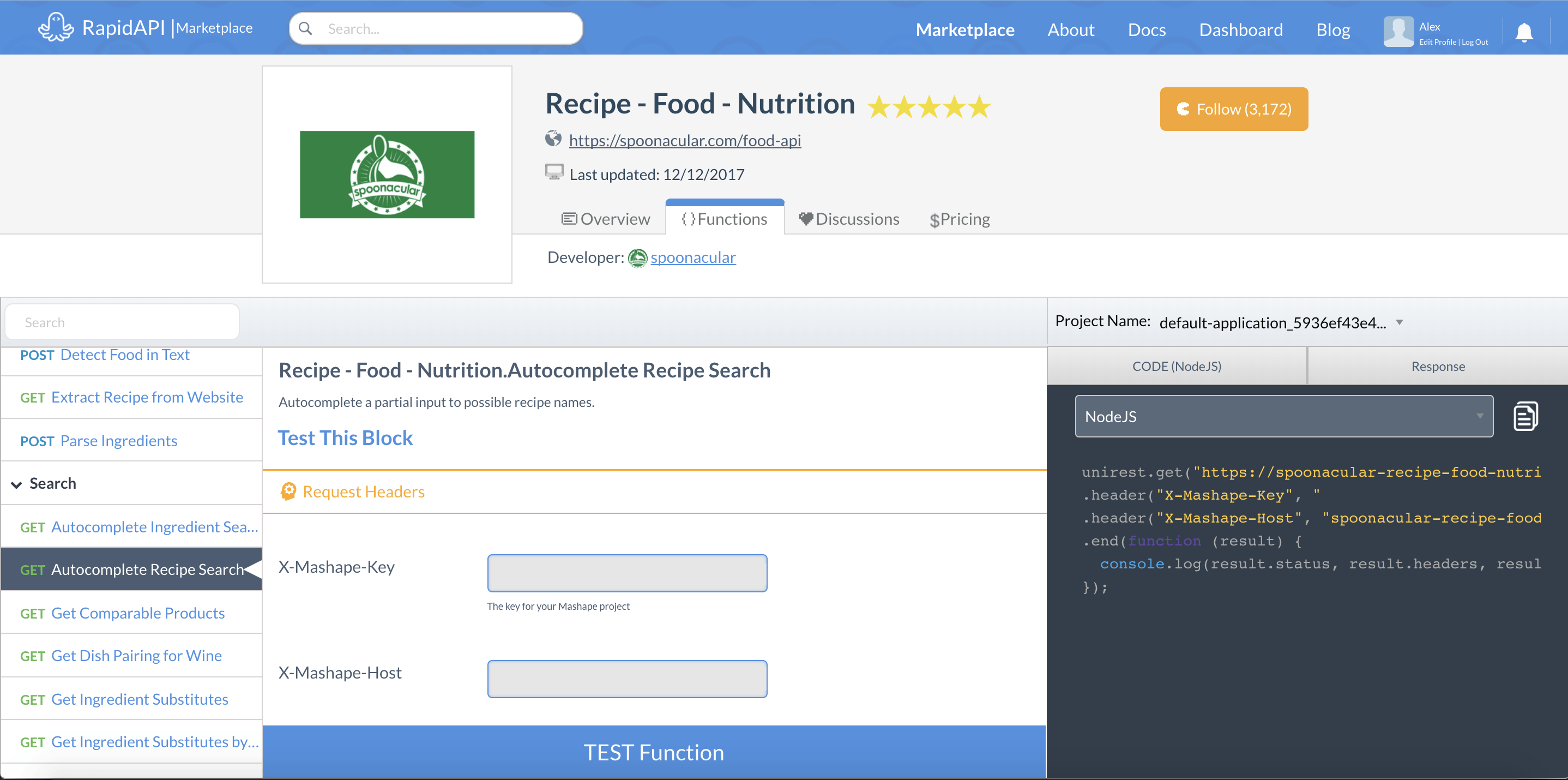Select the CODE (NodeJS) tab
The height and width of the screenshot is (780, 1568).
(1177, 366)
